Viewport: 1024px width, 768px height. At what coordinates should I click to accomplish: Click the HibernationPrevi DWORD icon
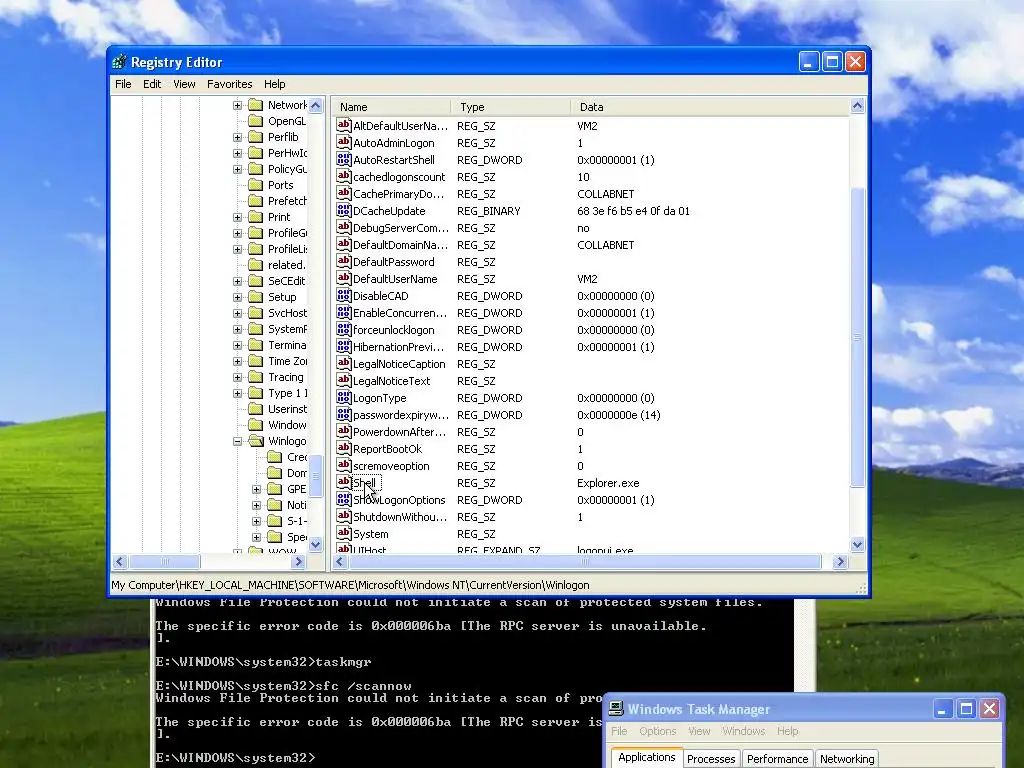coord(344,346)
